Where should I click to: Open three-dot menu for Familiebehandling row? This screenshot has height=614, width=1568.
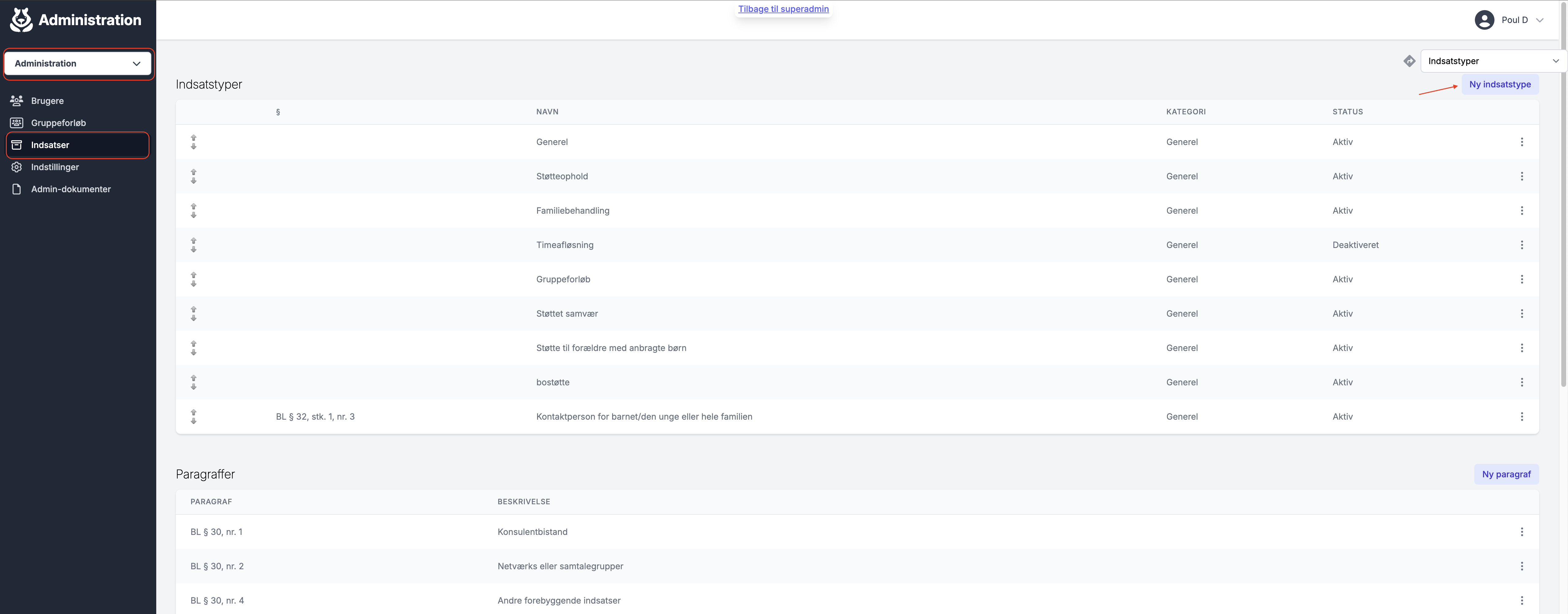1522,211
